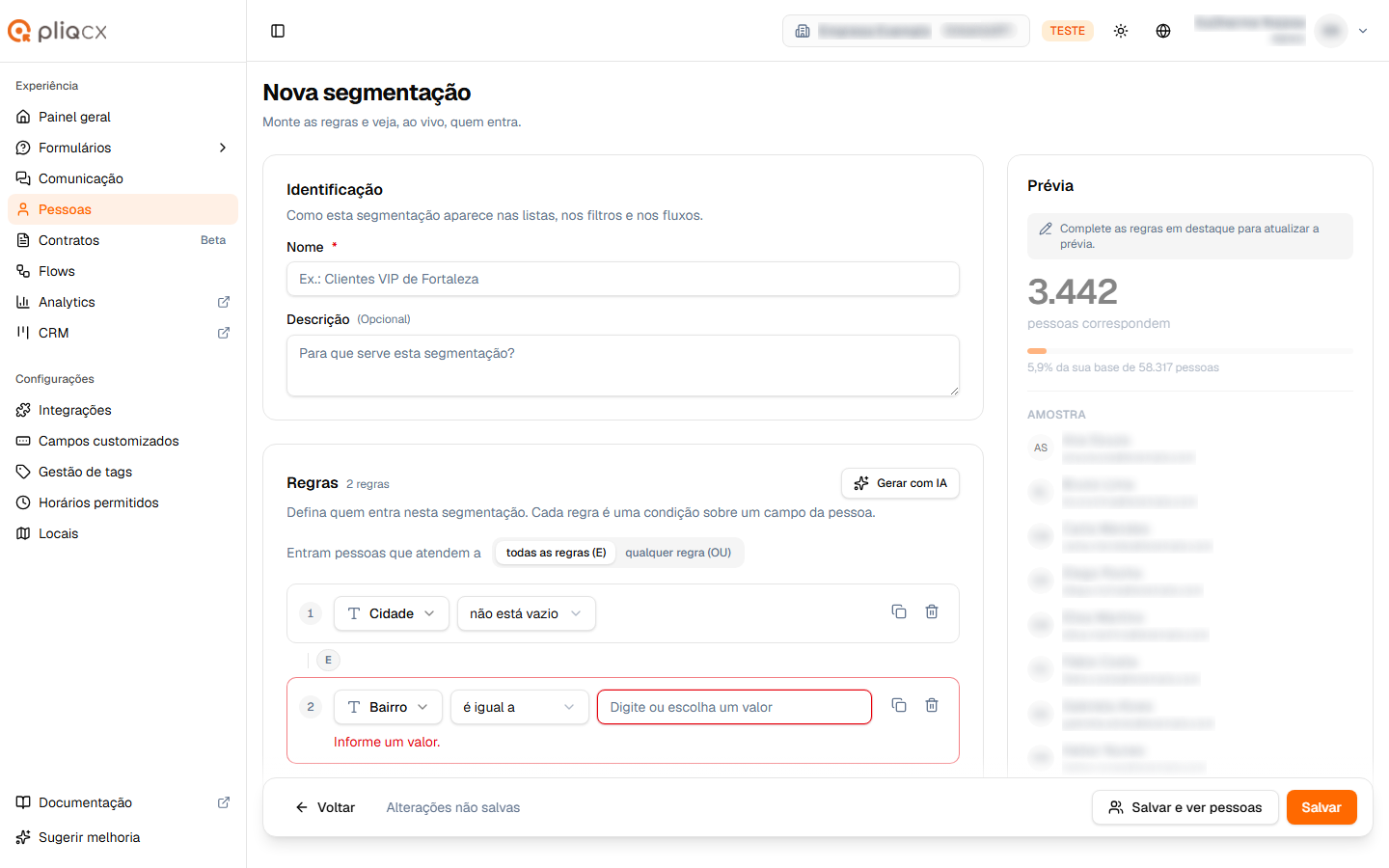Click the Bairro value input field
Screen dimensions: 1389x868
tap(734, 707)
